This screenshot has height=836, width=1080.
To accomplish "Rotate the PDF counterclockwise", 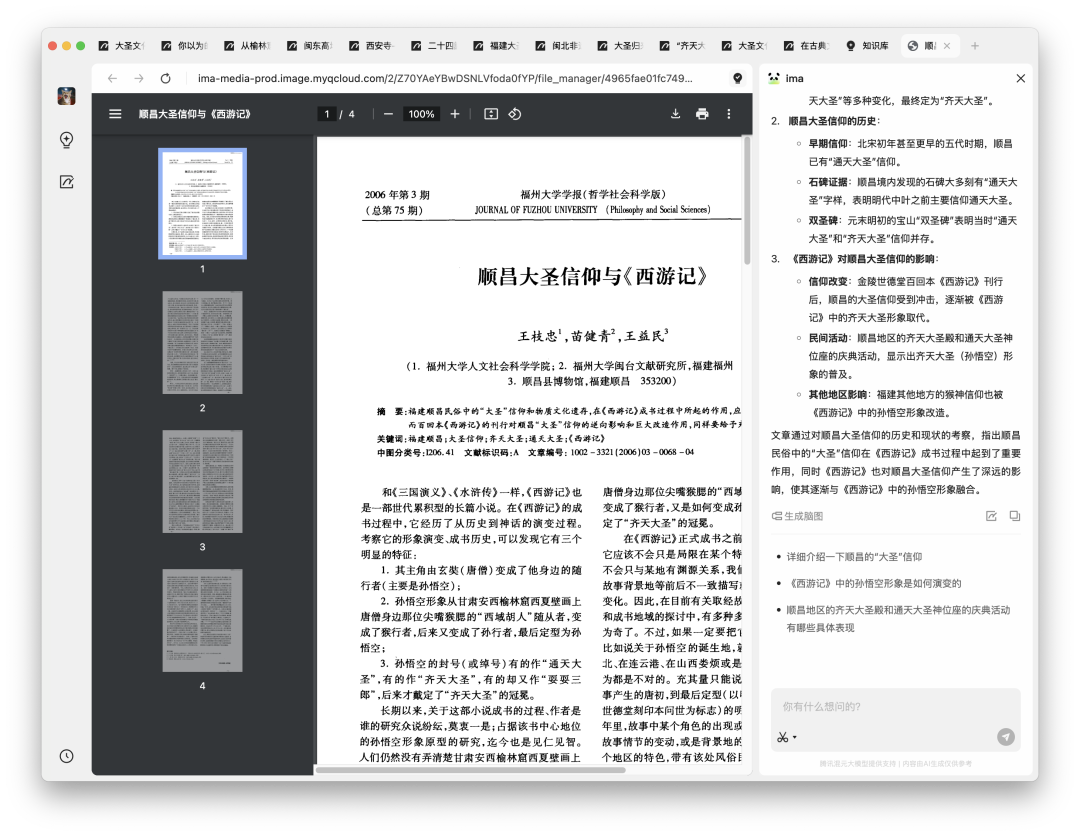I will click(515, 114).
